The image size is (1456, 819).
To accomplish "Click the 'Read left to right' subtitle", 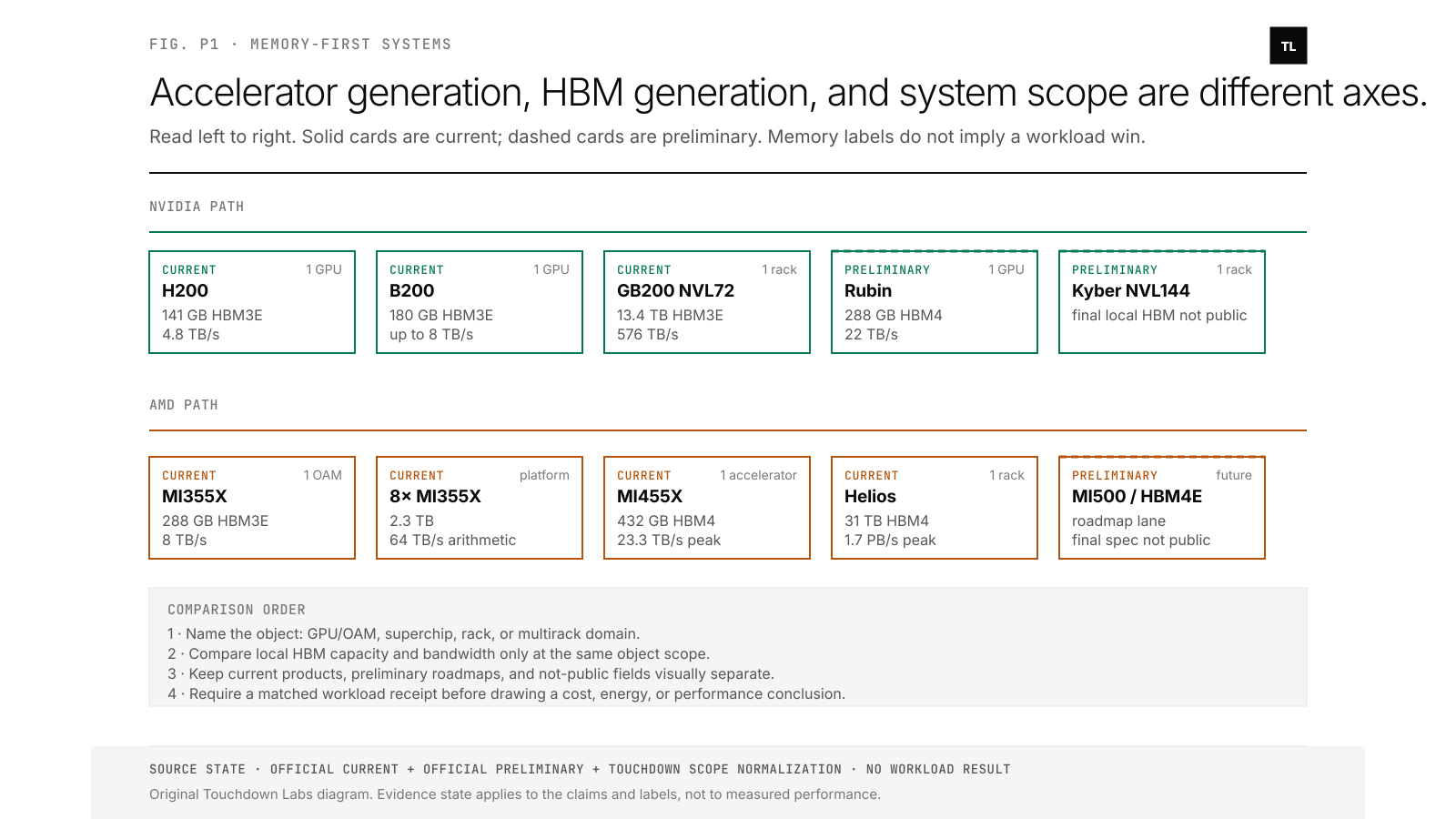I will pos(647,136).
